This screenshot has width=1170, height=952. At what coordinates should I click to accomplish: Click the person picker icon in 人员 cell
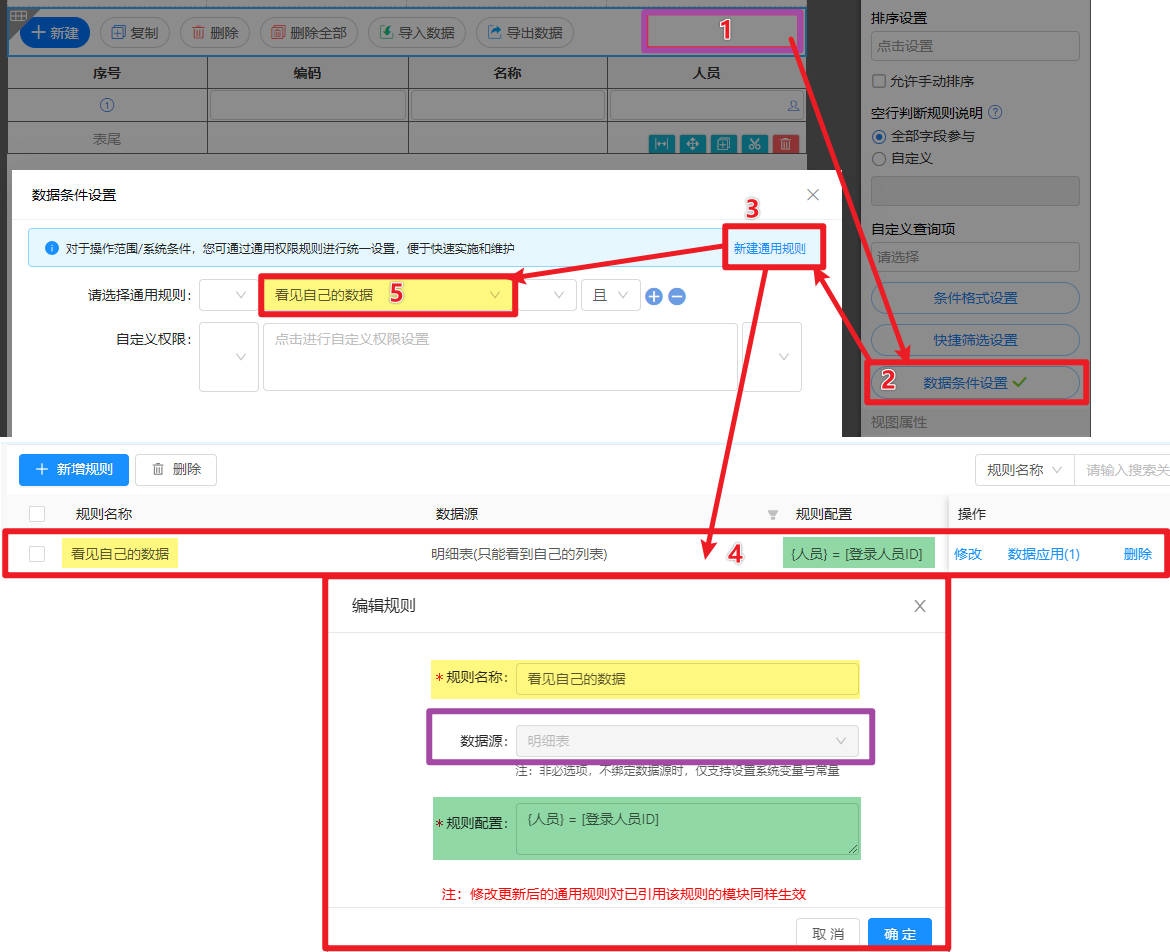pyautogui.click(x=793, y=106)
